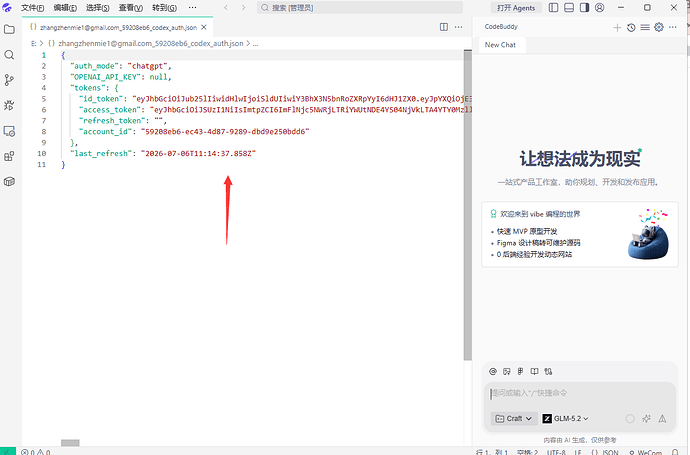Open CodeBuddy panel more actions ellipsis
This screenshot has height=455, width=690.
[672, 27]
